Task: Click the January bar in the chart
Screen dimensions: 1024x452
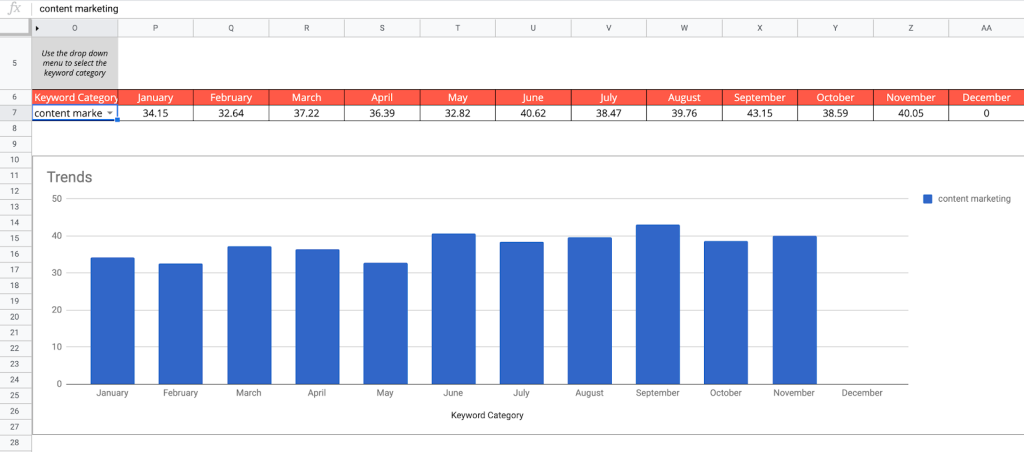Action: pos(112,320)
